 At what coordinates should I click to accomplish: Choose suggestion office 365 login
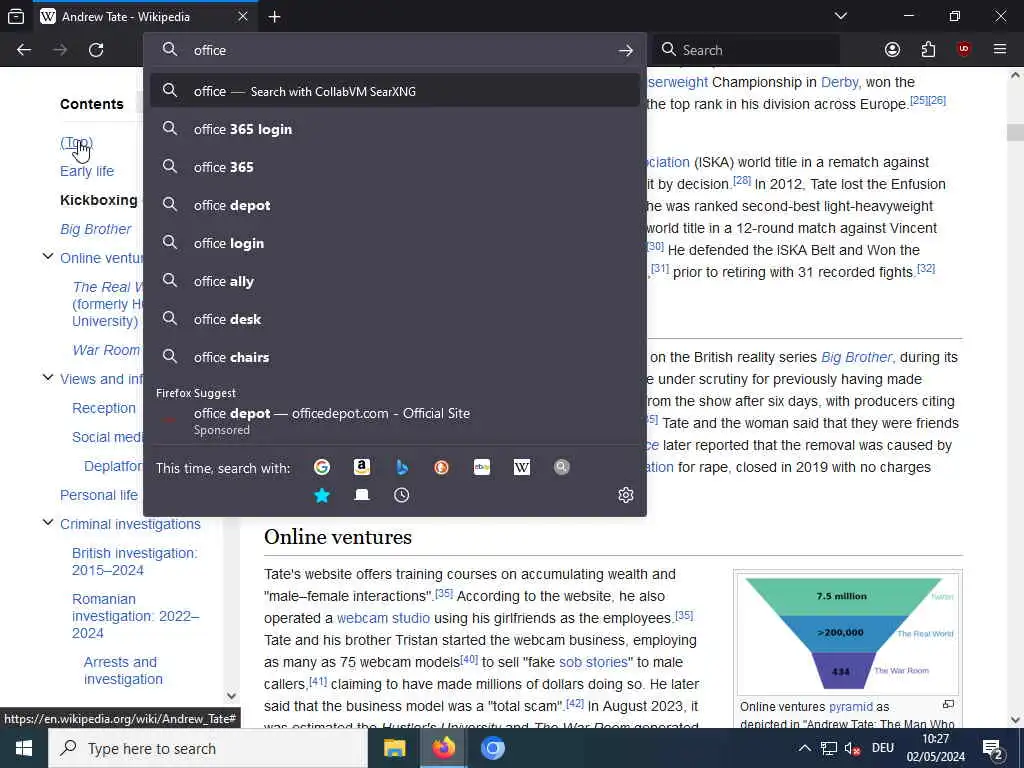394,129
